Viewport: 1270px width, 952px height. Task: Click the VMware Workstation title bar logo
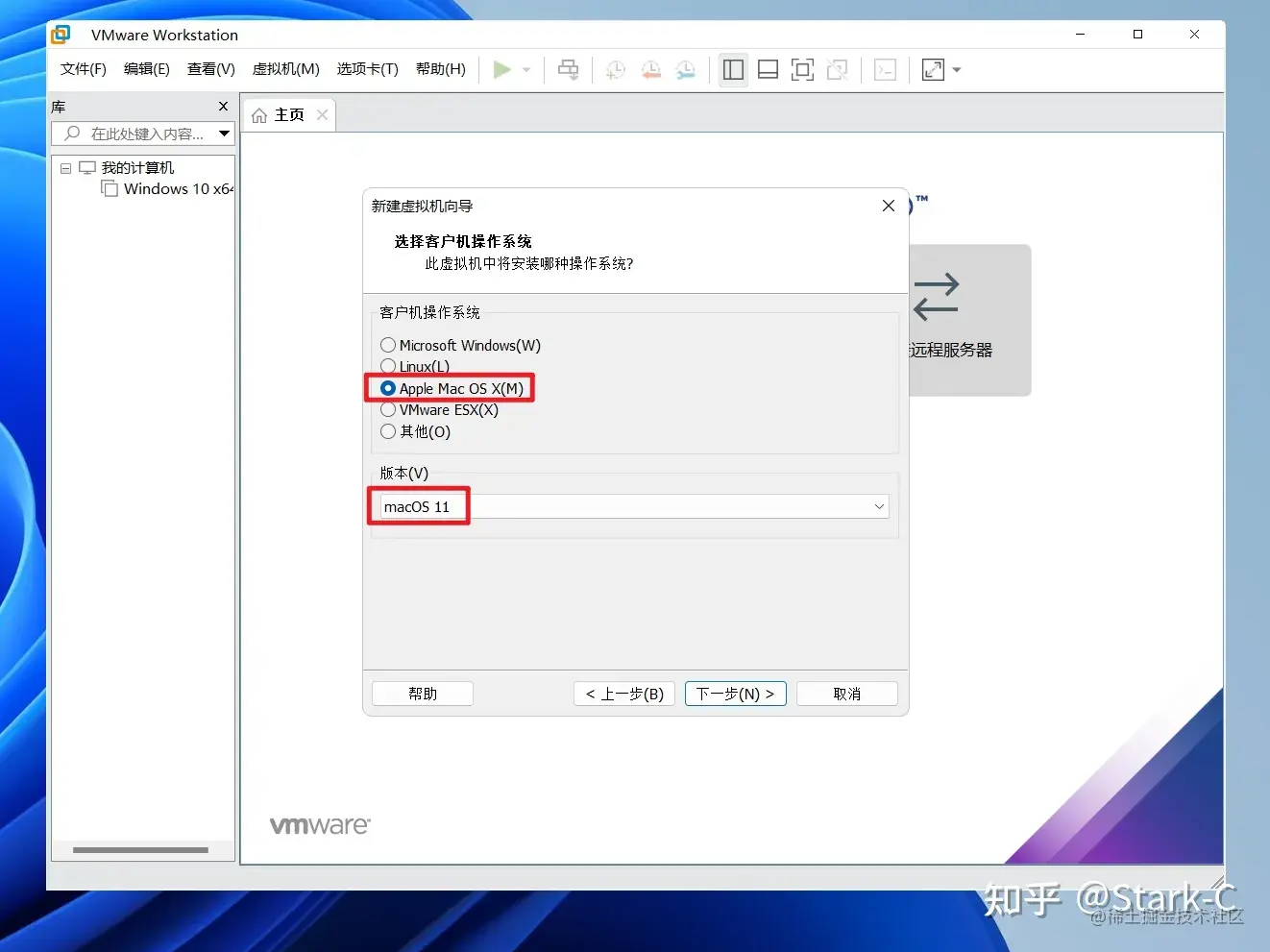coord(61,35)
